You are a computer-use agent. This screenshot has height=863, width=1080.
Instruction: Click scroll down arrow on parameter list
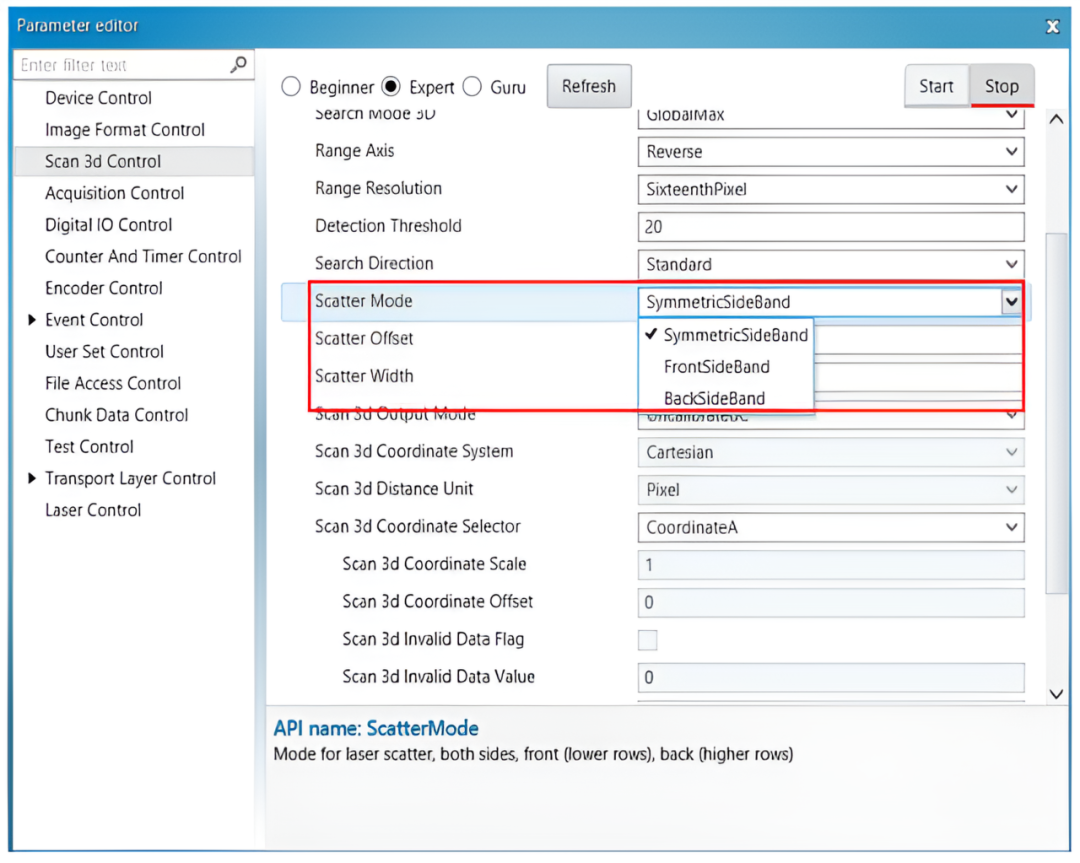1056,693
